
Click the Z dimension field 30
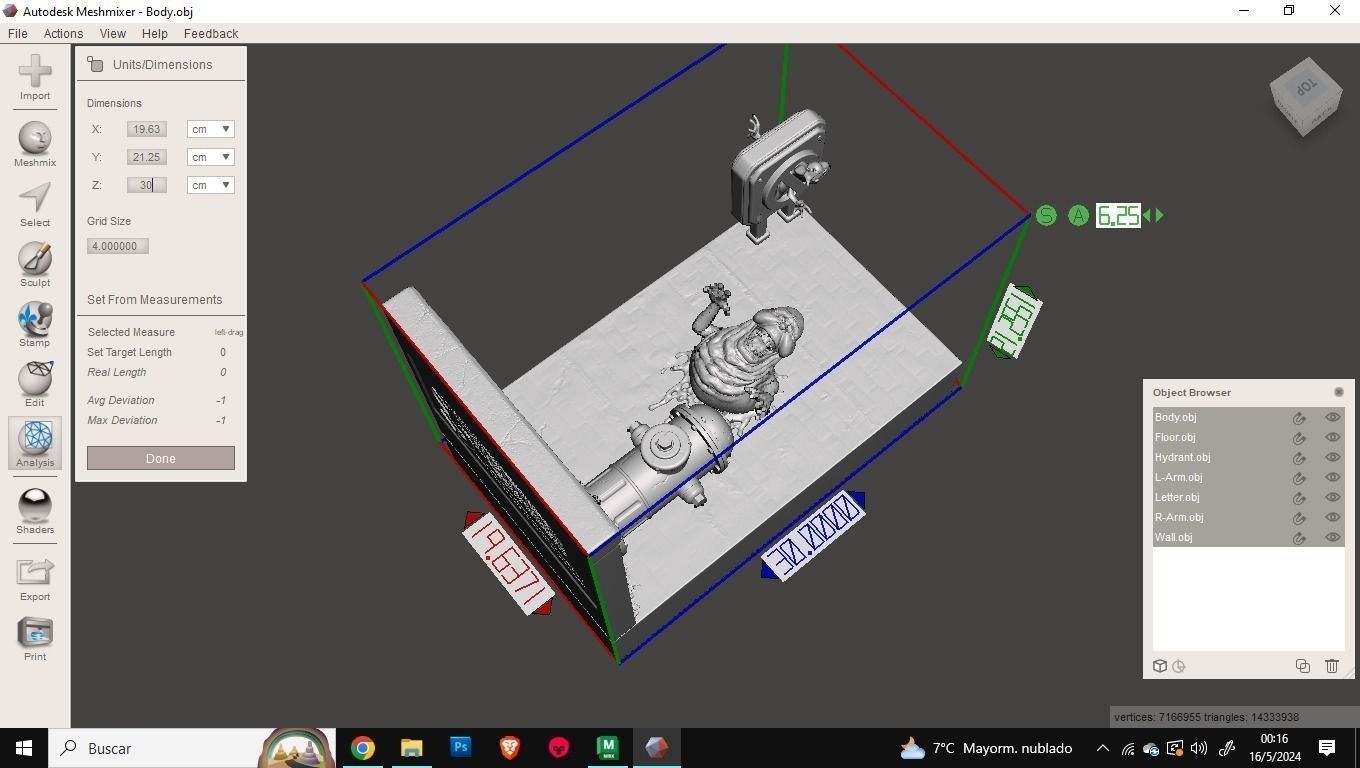tap(147, 185)
